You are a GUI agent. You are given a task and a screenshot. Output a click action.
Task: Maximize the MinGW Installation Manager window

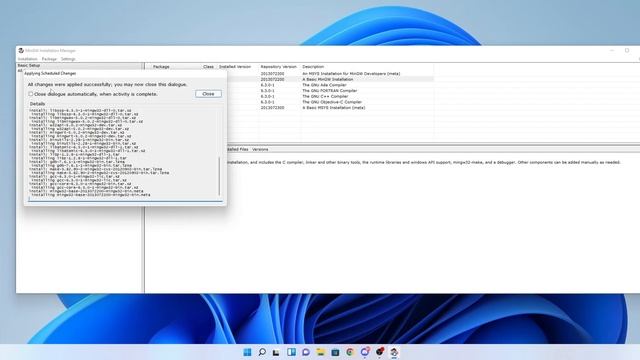pyautogui.click(x=627, y=51)
